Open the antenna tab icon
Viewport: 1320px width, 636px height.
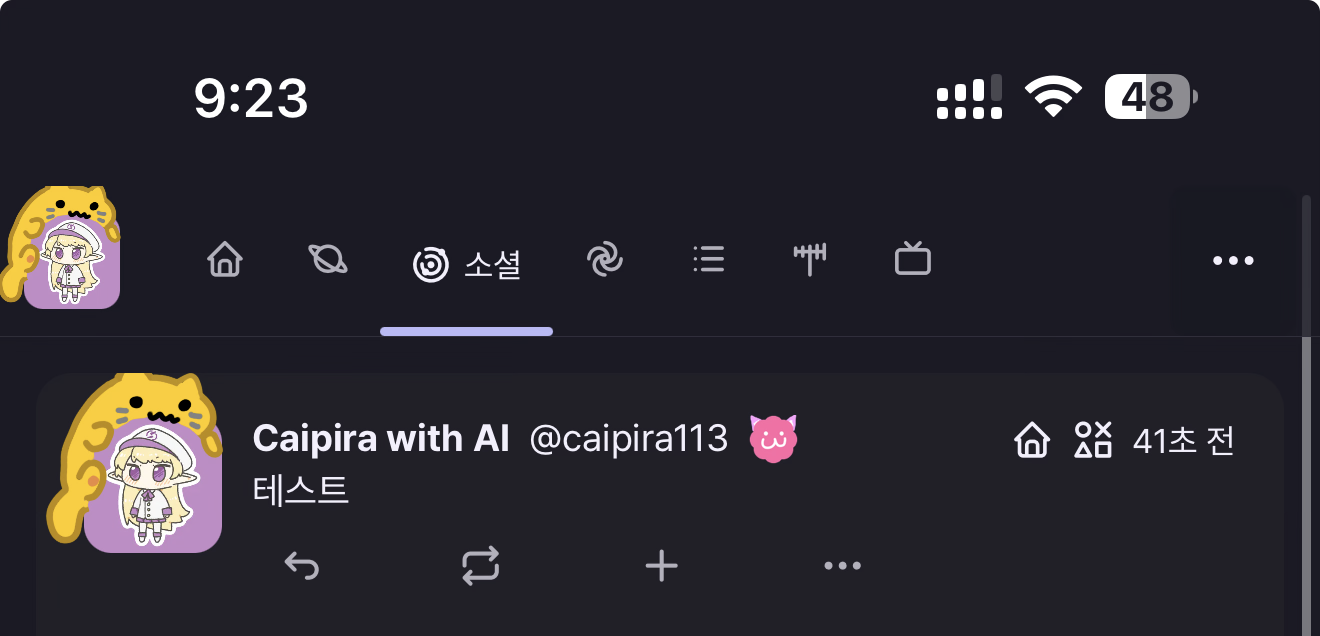tap(810, 261)
